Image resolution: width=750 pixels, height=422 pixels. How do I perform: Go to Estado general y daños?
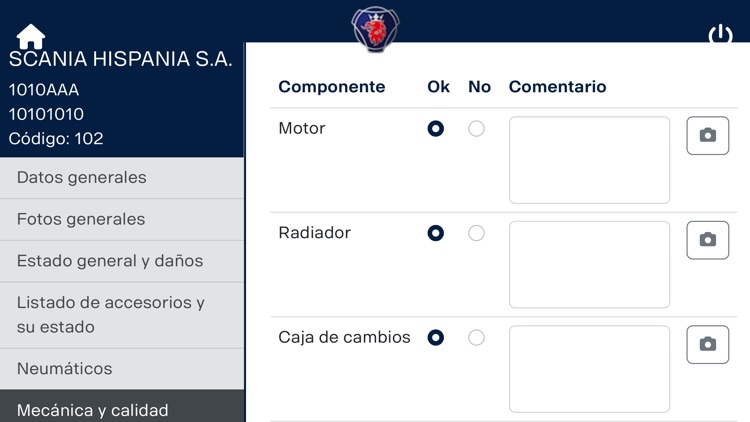(x=122, y=261)
